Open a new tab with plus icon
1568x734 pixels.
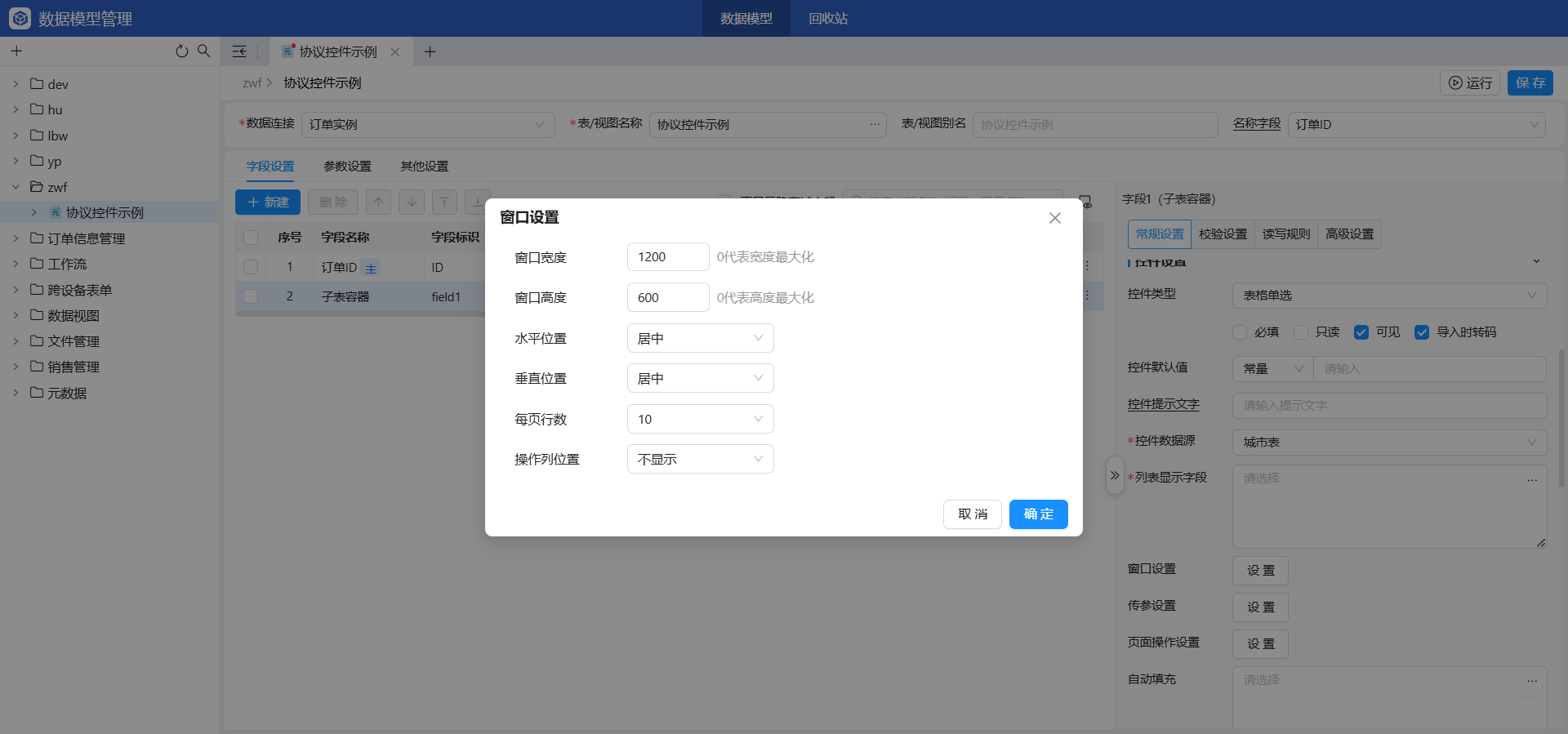tap(430, 51)
